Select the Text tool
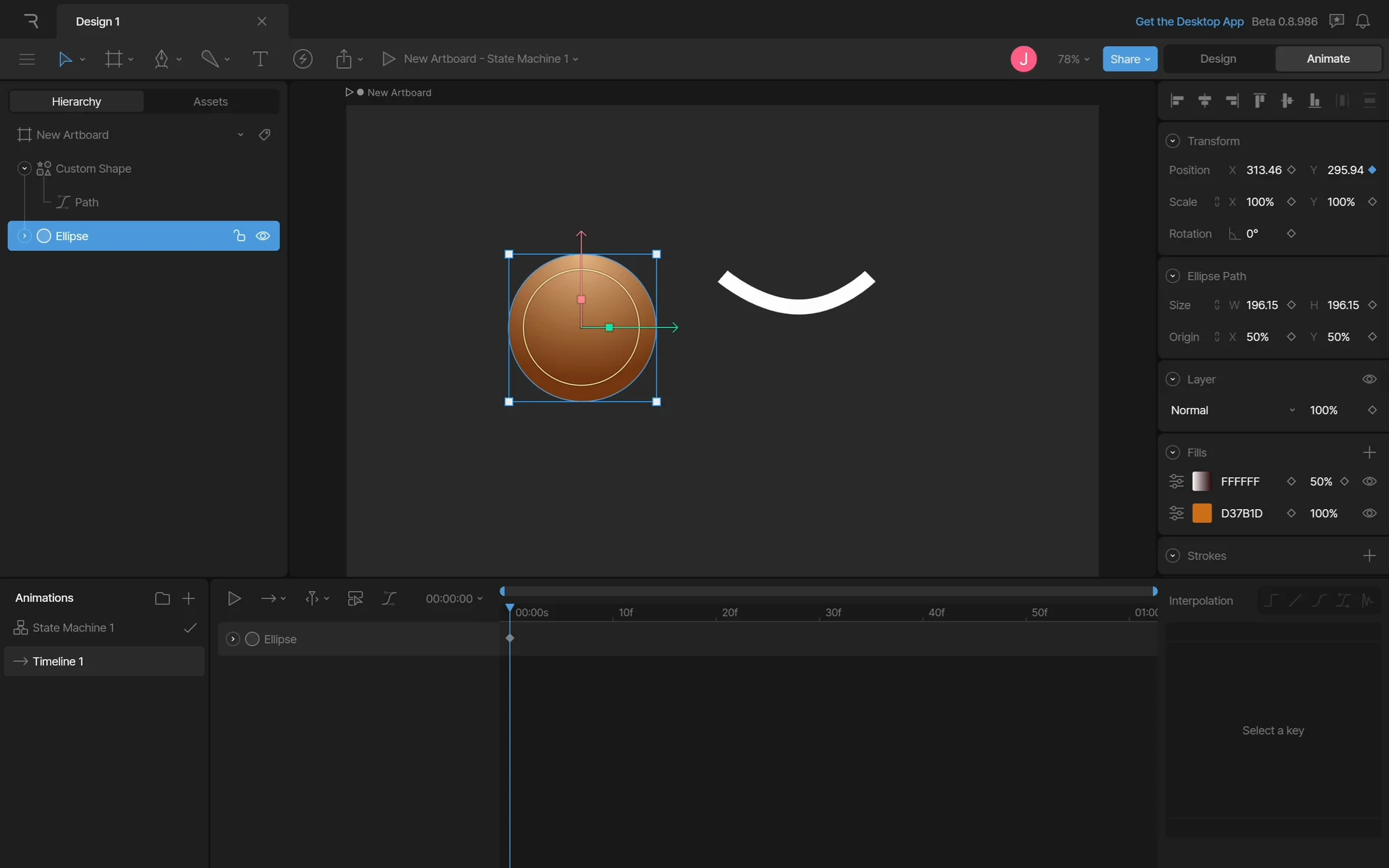Screen dimensions: 1389x868 pos(260,59)
